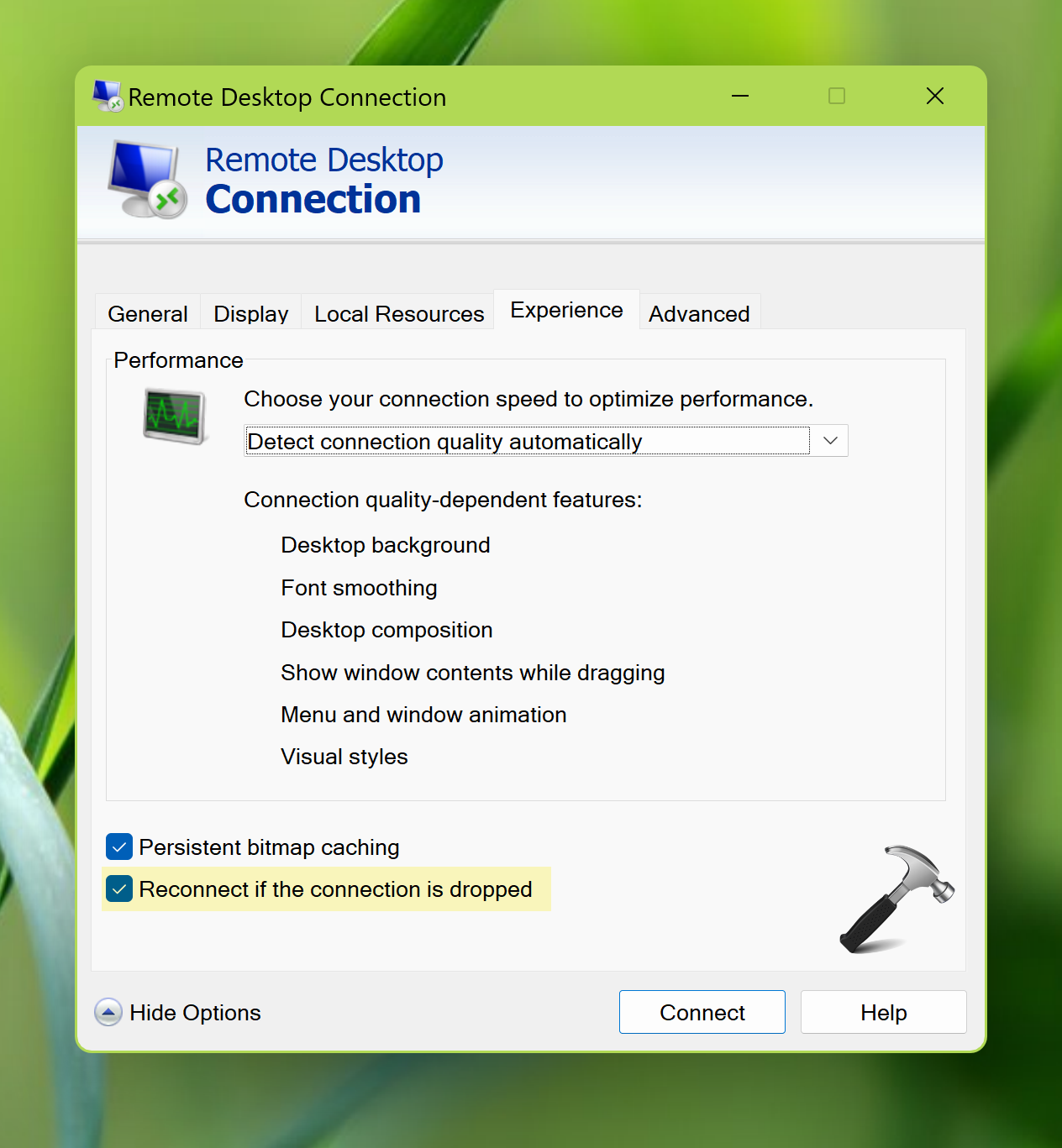Switch to the General tab
The image size is (1062, 1148).
coord(148,313)
